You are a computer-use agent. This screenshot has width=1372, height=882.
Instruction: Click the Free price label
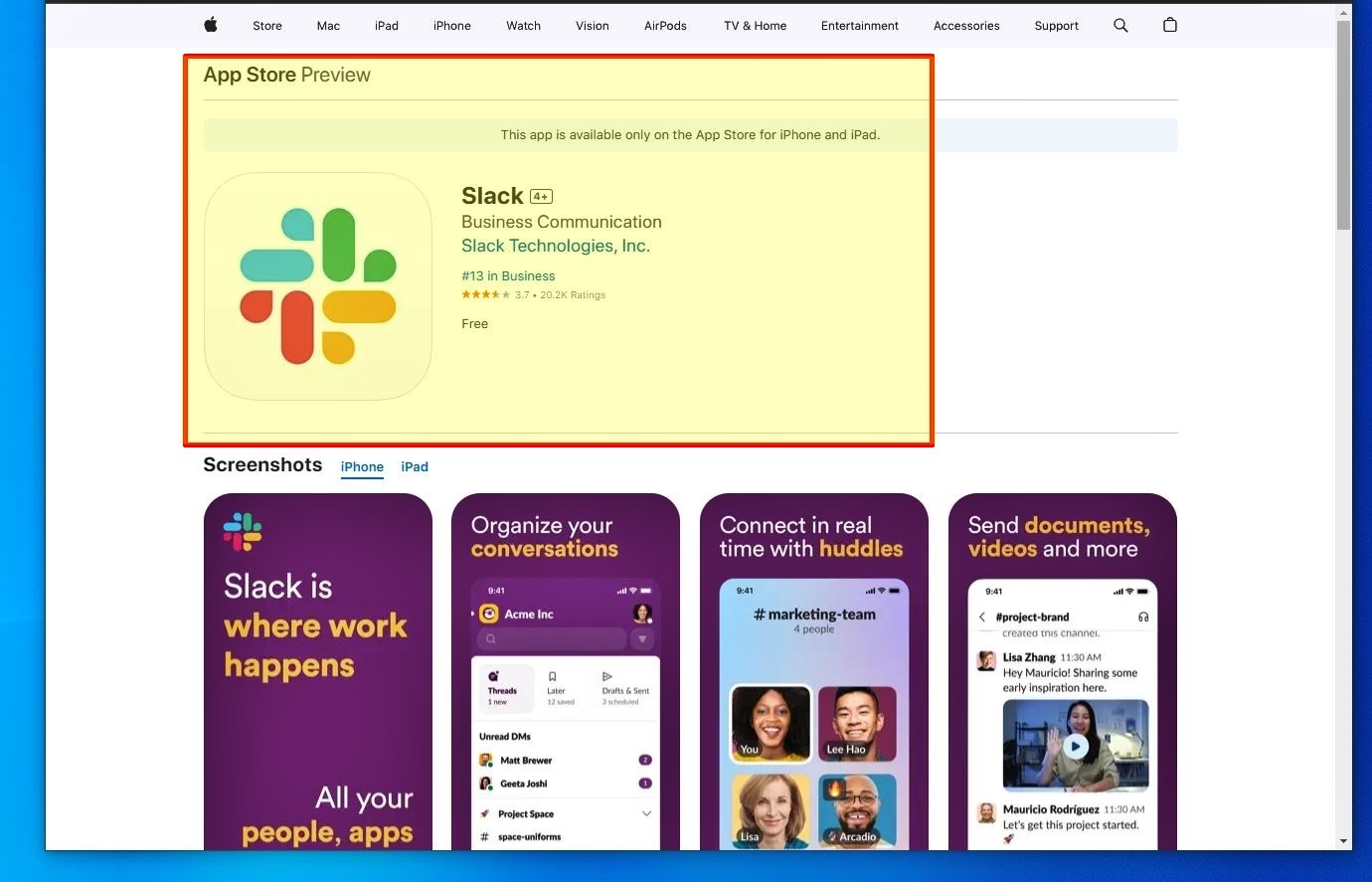475,324
